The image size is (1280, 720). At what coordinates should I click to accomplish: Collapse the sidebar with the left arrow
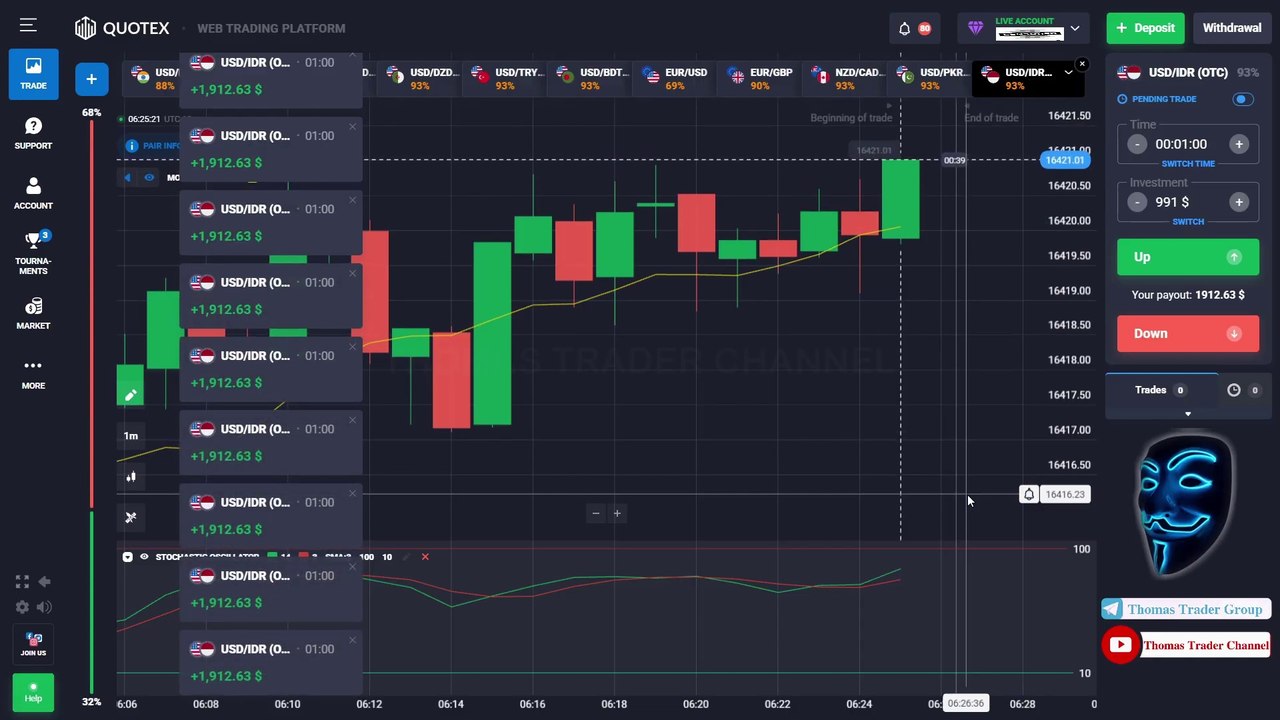point(44,581)
